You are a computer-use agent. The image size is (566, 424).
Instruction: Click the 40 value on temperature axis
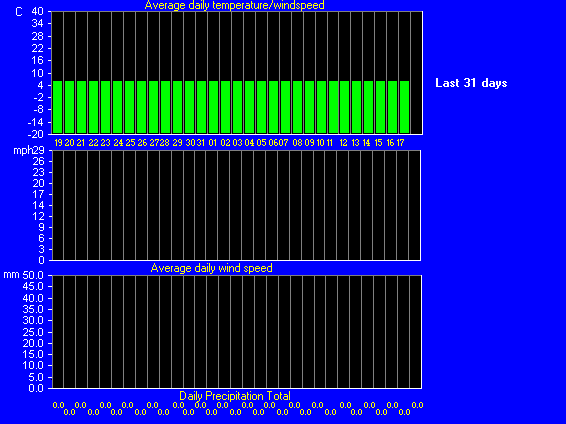pyautogui.click(x=37, y=12)
